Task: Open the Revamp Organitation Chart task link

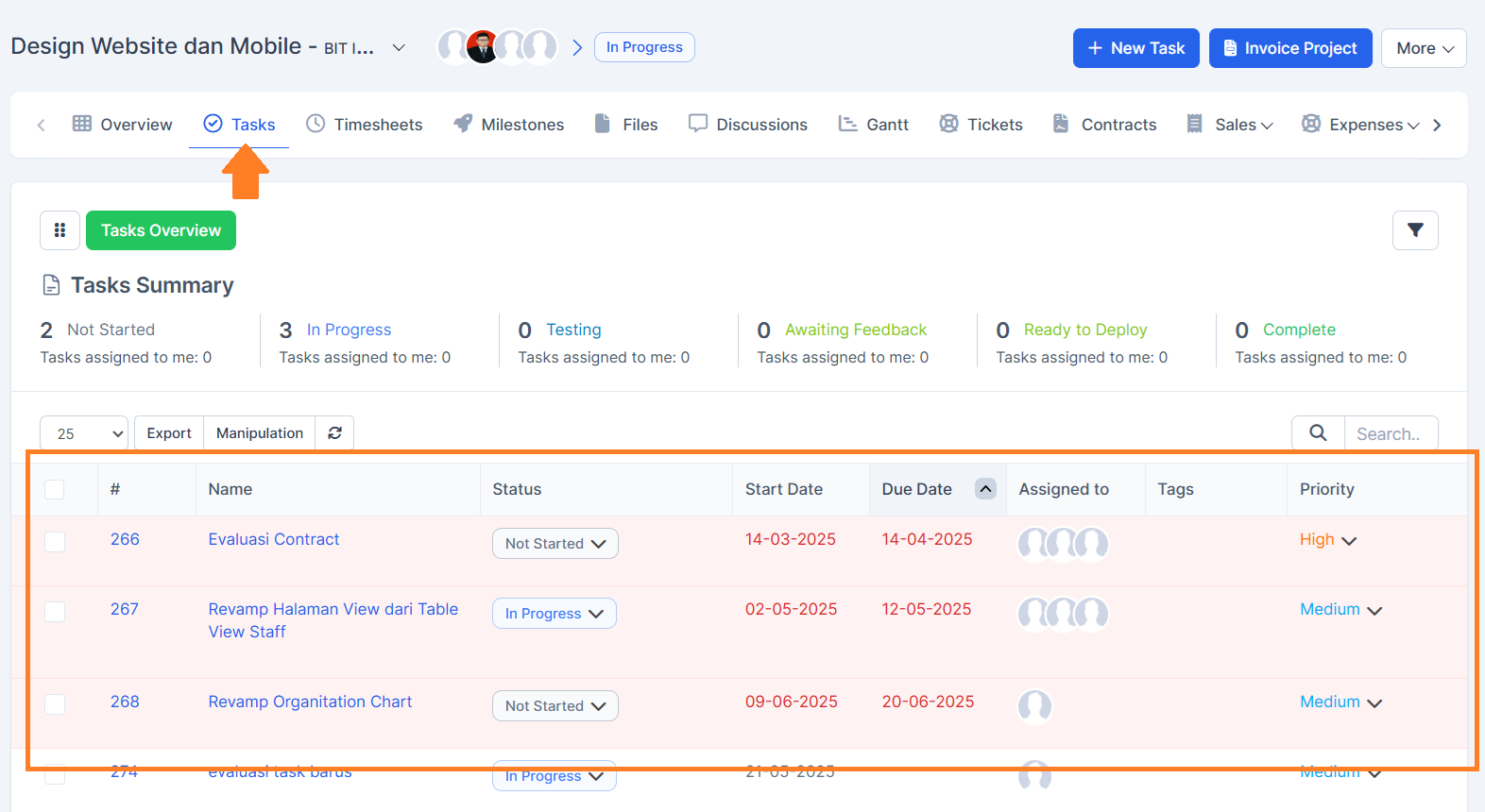Action: 310,702
